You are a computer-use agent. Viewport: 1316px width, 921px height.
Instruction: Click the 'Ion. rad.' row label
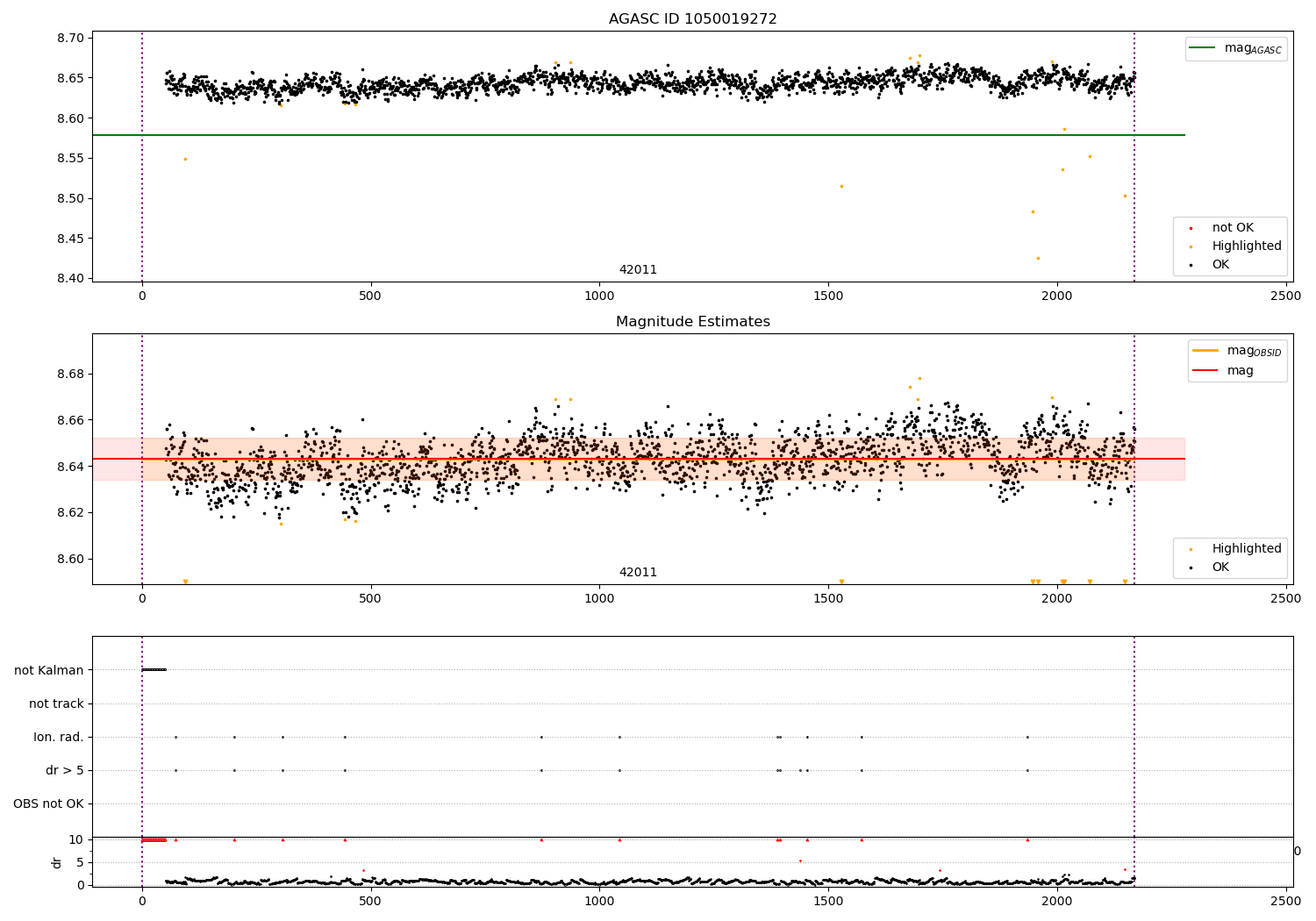pyautogui.click(x=59, y=737)
